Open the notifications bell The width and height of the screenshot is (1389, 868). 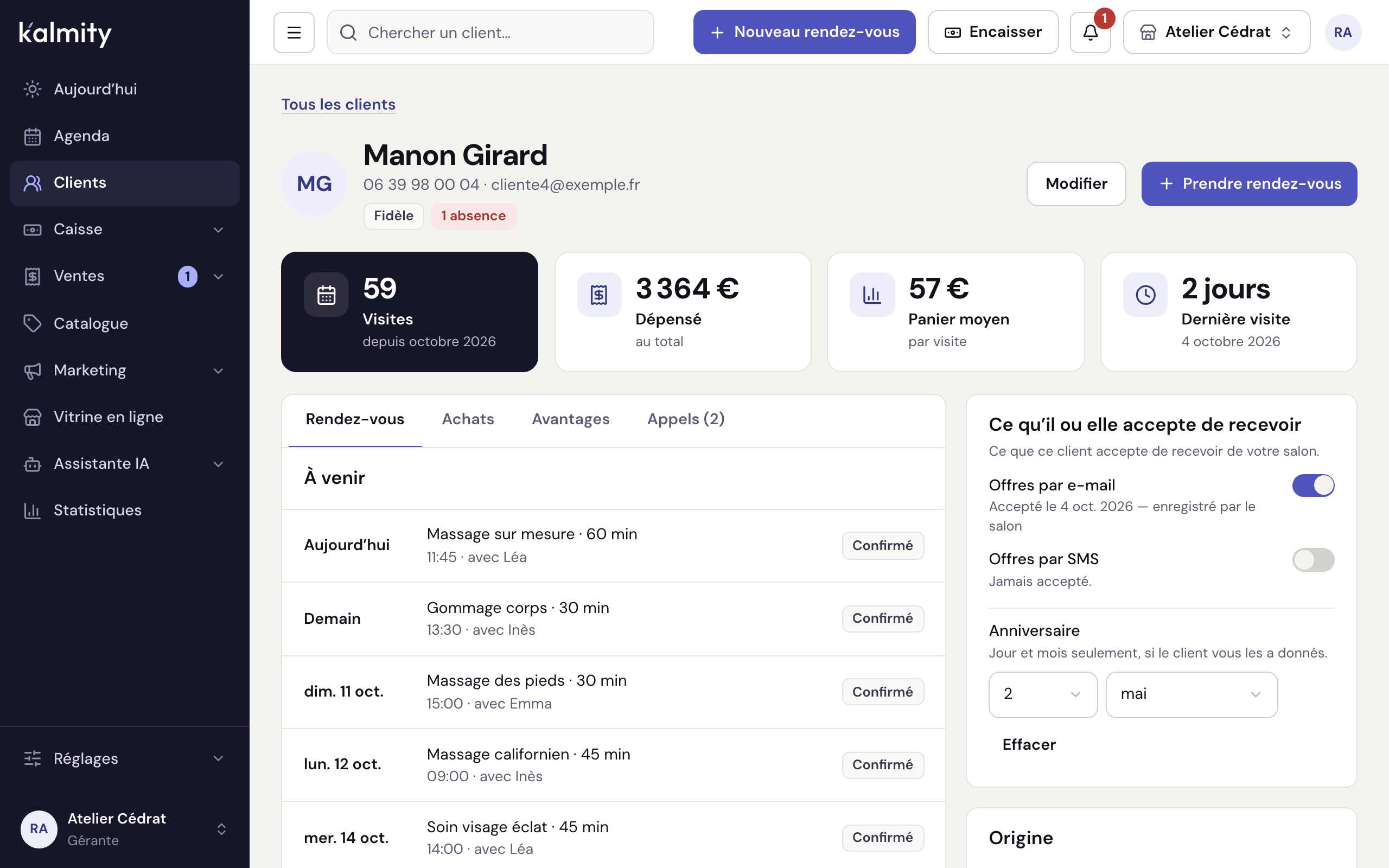click(x=1090, y=32)
